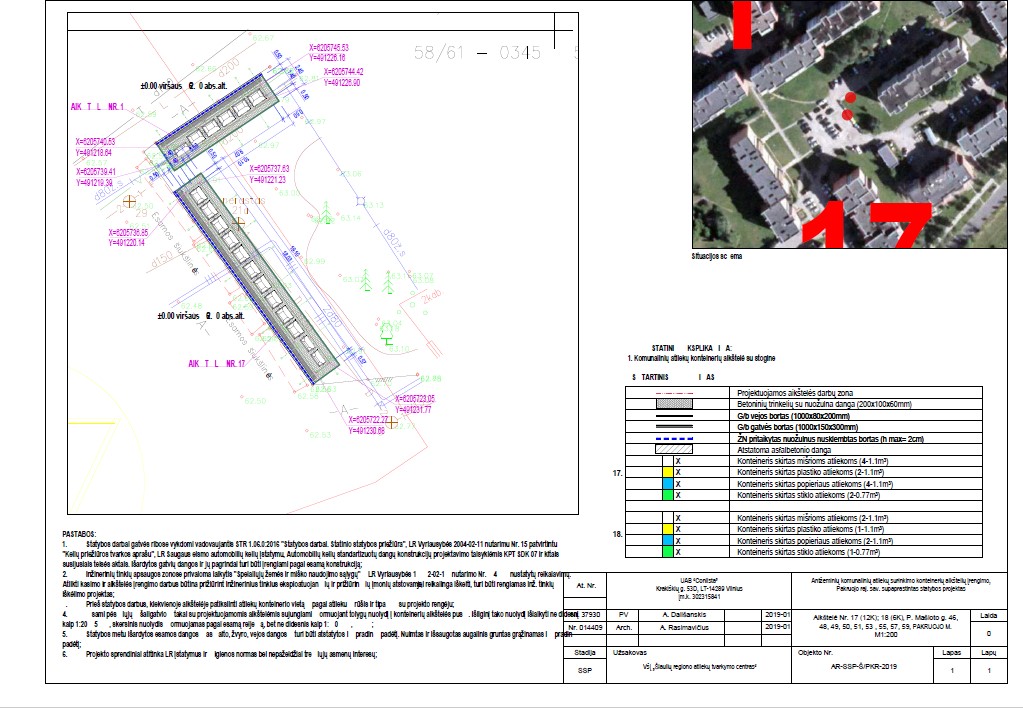Click legend text 'G/b vejos bortas (1000x80x200mm)'

[793, 416]
